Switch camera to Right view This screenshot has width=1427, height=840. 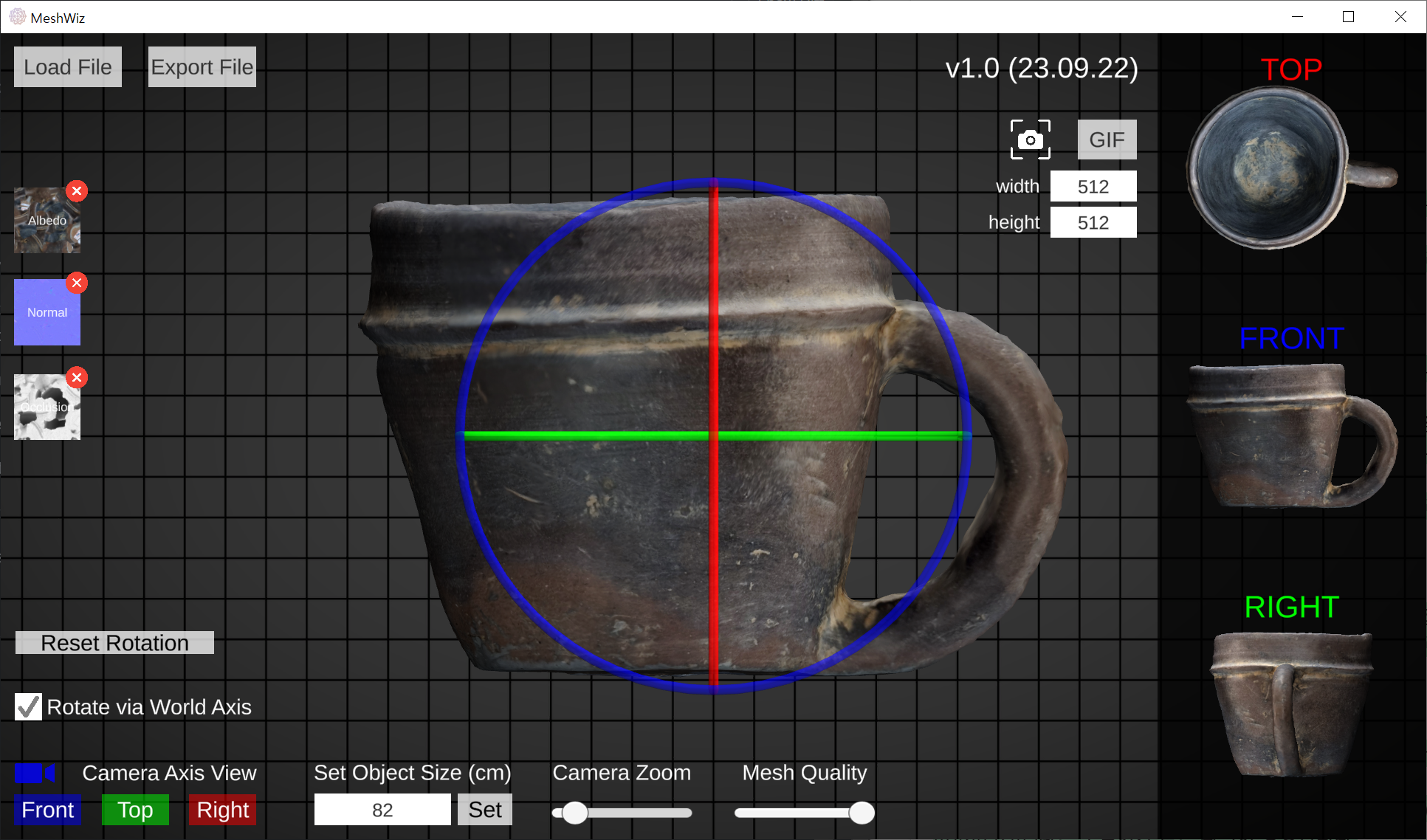click(x=222, y=810)
